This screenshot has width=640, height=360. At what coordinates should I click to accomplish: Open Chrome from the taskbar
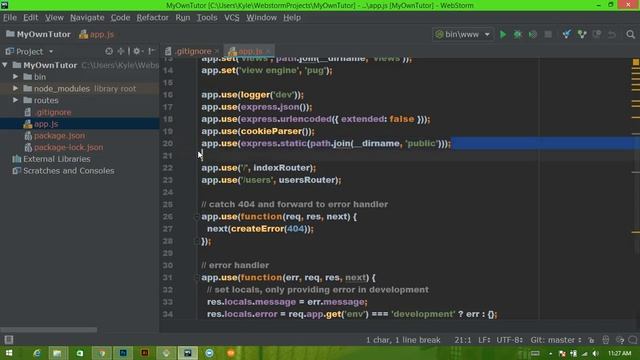[x=102, y=353]
